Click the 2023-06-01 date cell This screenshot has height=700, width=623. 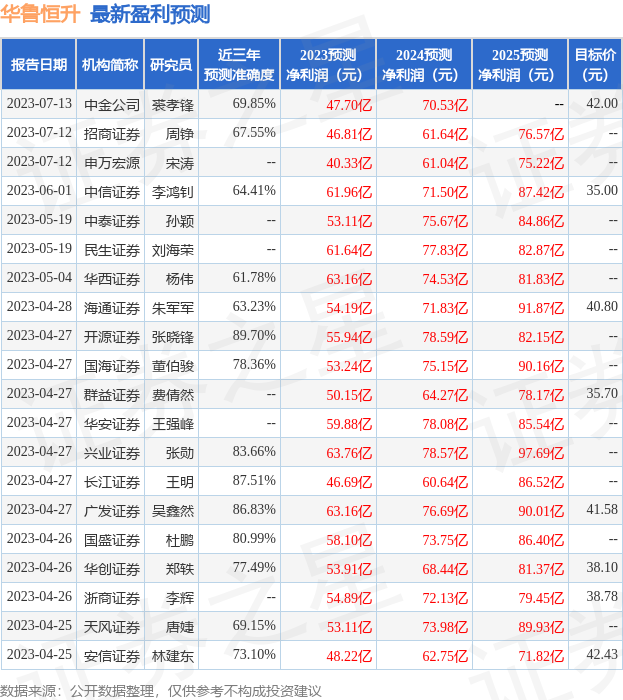click(x=39, y=191)
